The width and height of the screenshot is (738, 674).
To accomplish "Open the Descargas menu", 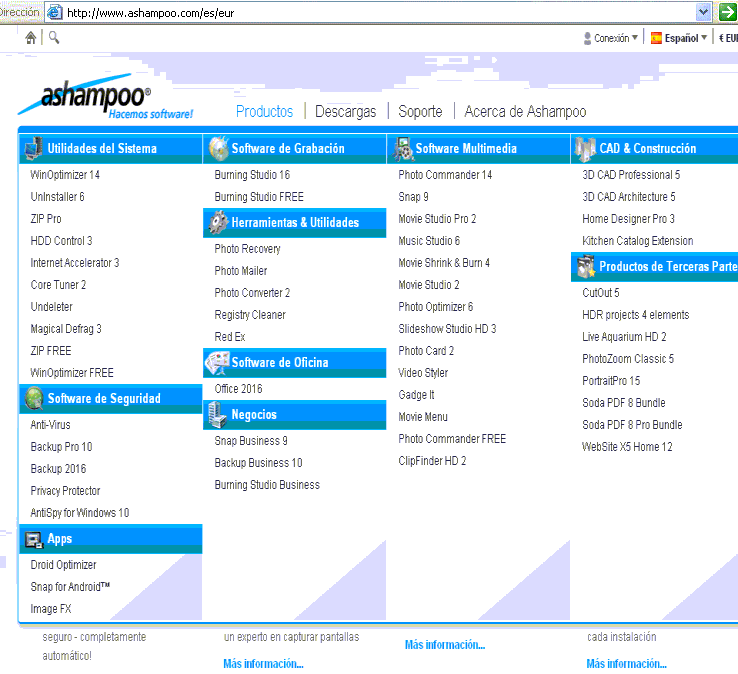I will point(345,112).
